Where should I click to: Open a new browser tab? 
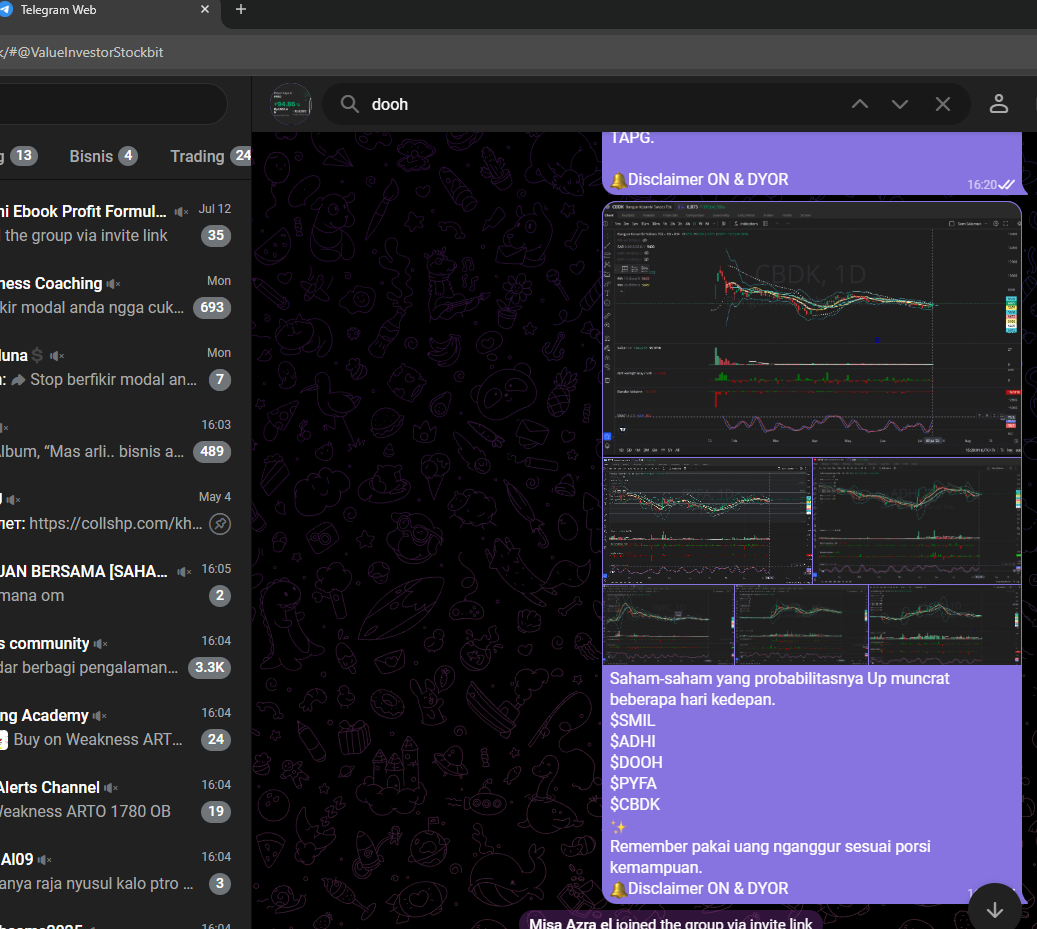point(240,10)
